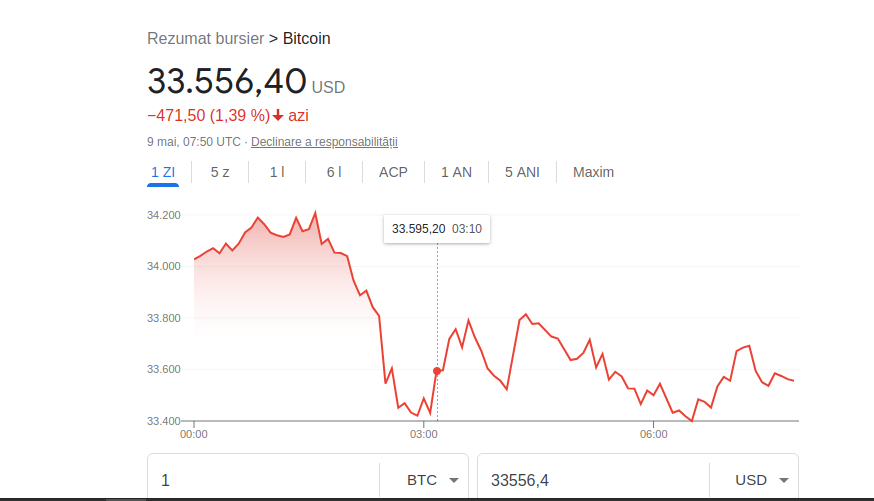Focus the BTC amount input field

click(264, 480)
